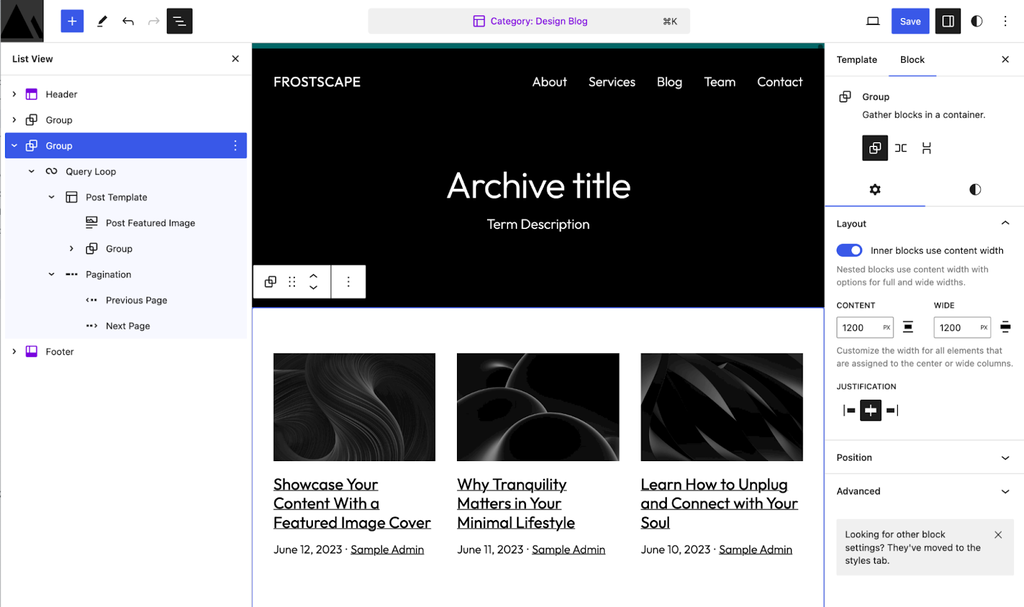Select the pencil edit tool icon

pos(102,21)
